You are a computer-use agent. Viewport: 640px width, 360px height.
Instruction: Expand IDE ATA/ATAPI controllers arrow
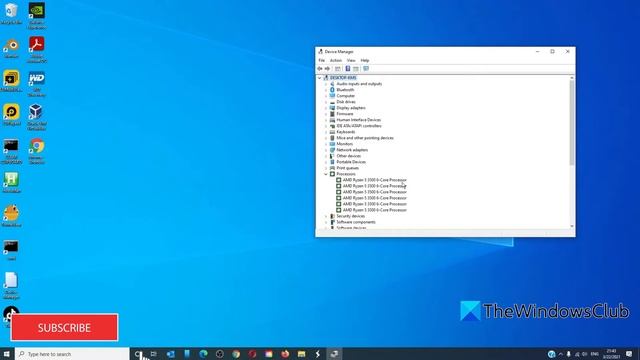click(326, 126)
